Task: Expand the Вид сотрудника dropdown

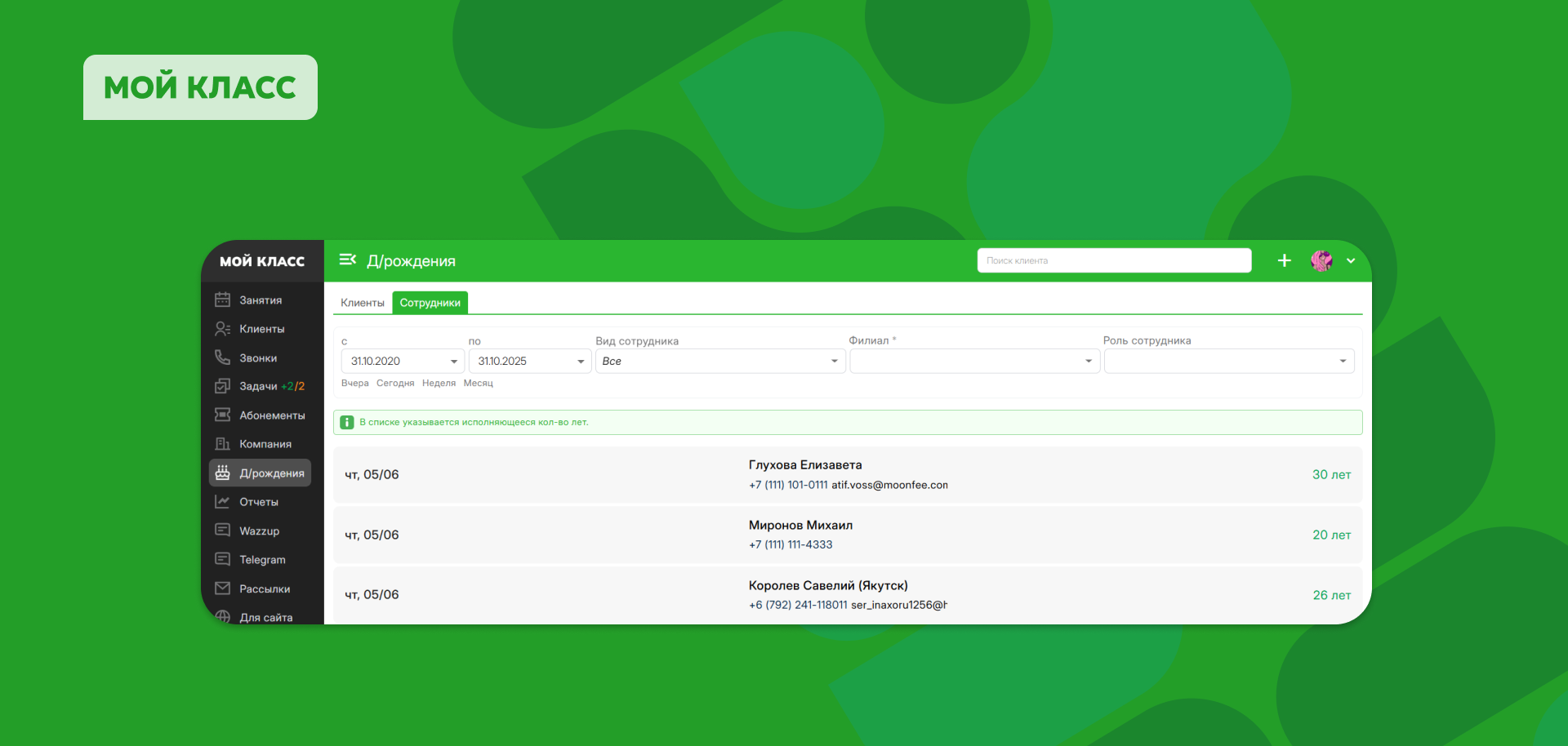Action: click(834, 361)
